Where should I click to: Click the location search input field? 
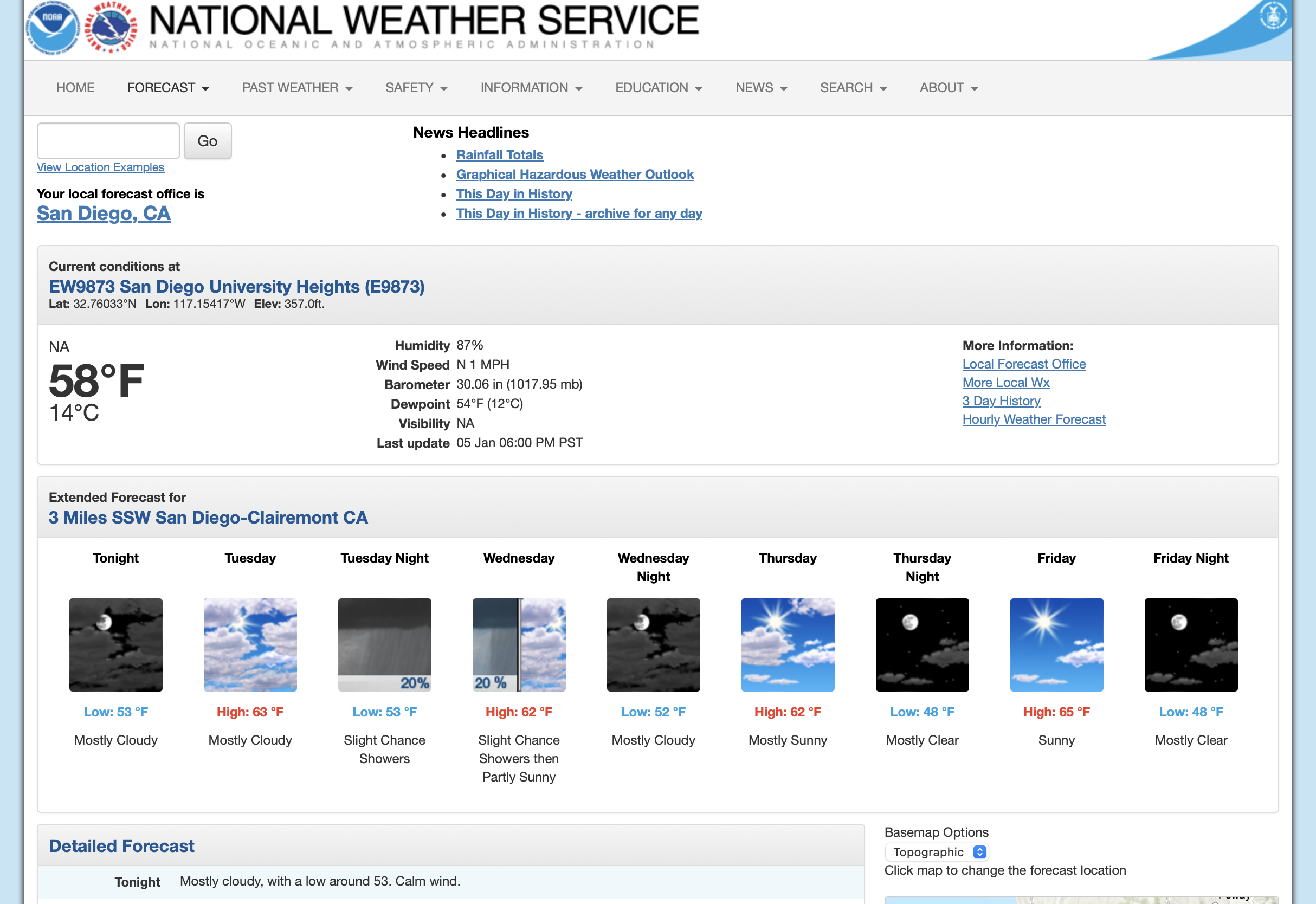[x=108, y=141]
